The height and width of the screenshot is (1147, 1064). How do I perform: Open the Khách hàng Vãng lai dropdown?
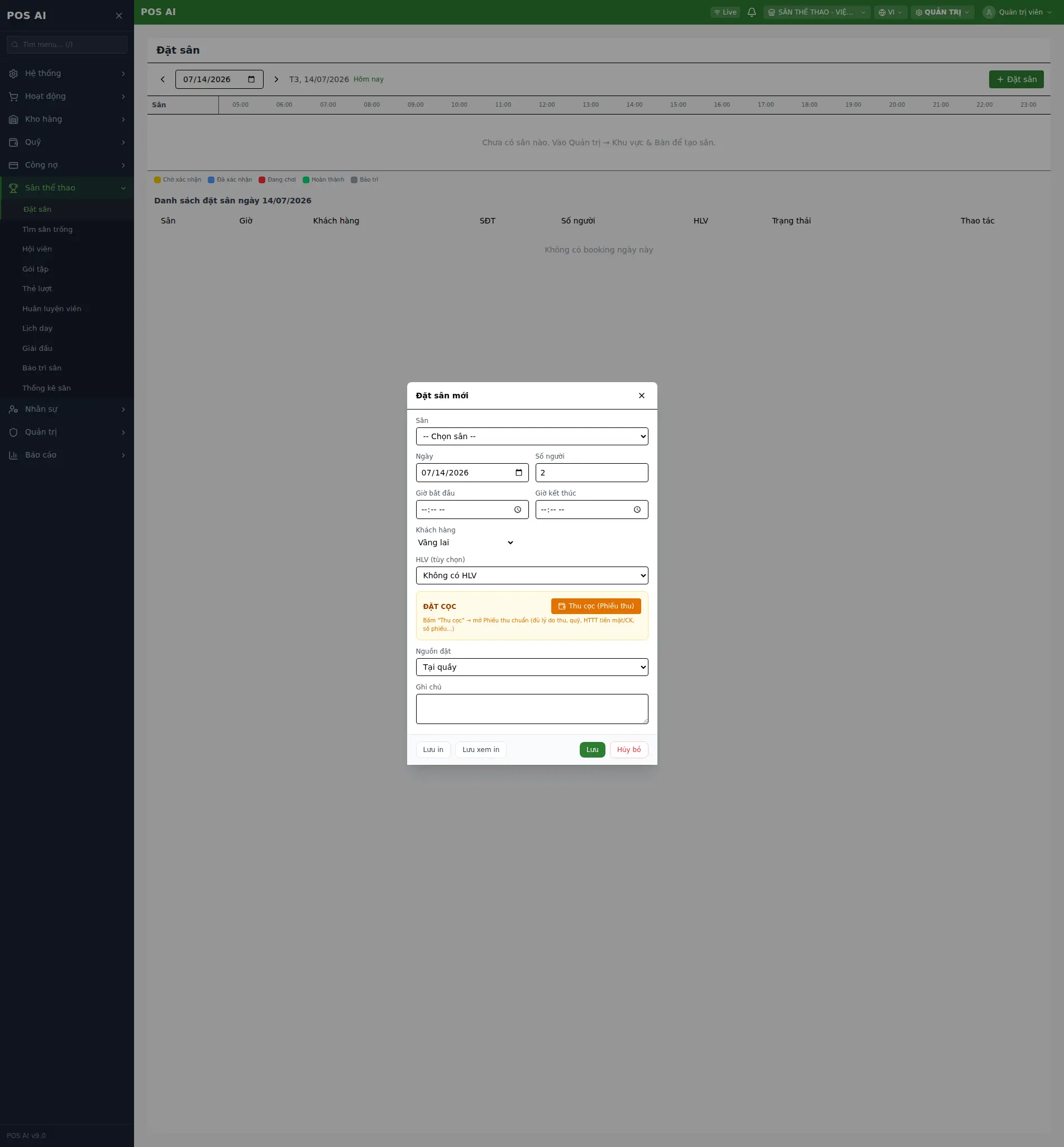click(465, 542)
